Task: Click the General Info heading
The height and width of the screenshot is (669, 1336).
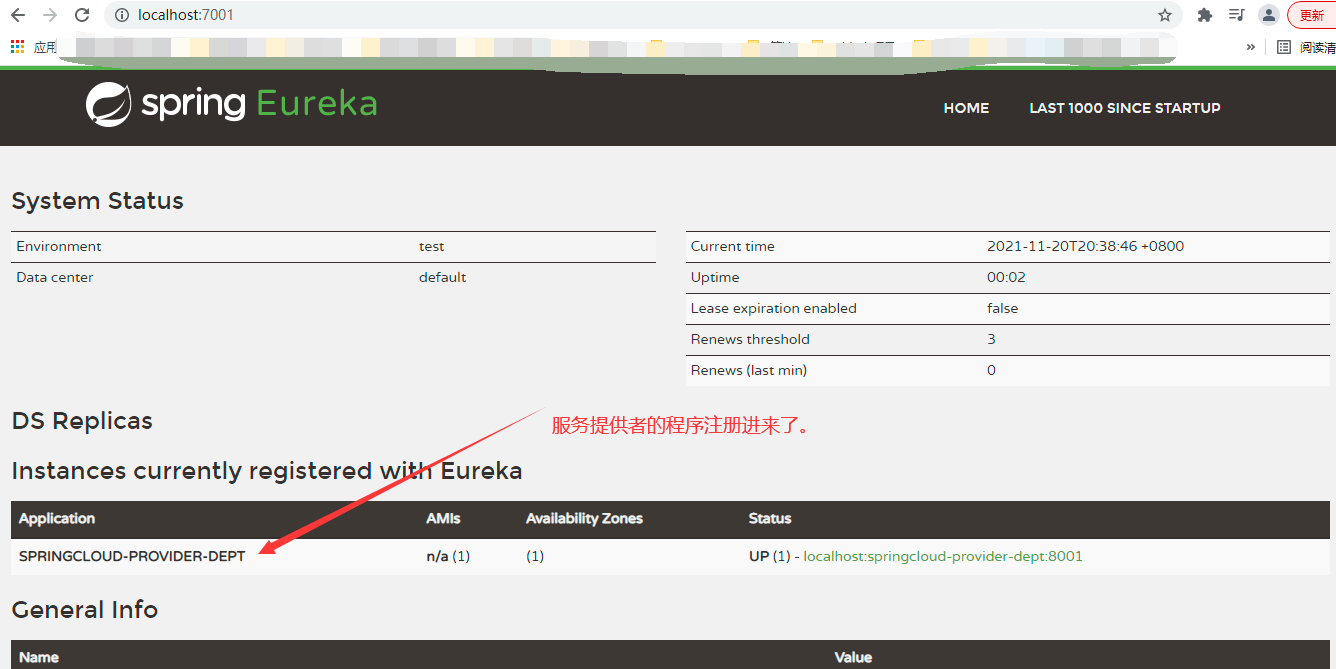Action: pos(85,610)
